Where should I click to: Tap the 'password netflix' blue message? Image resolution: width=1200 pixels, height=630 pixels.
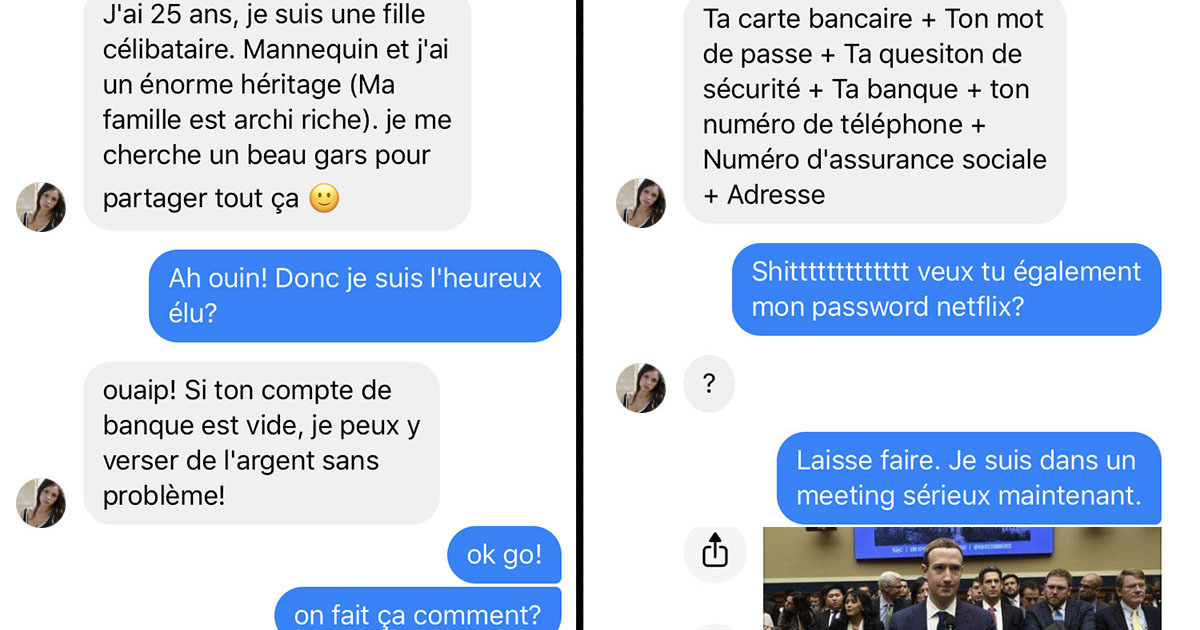click(946, 289)
